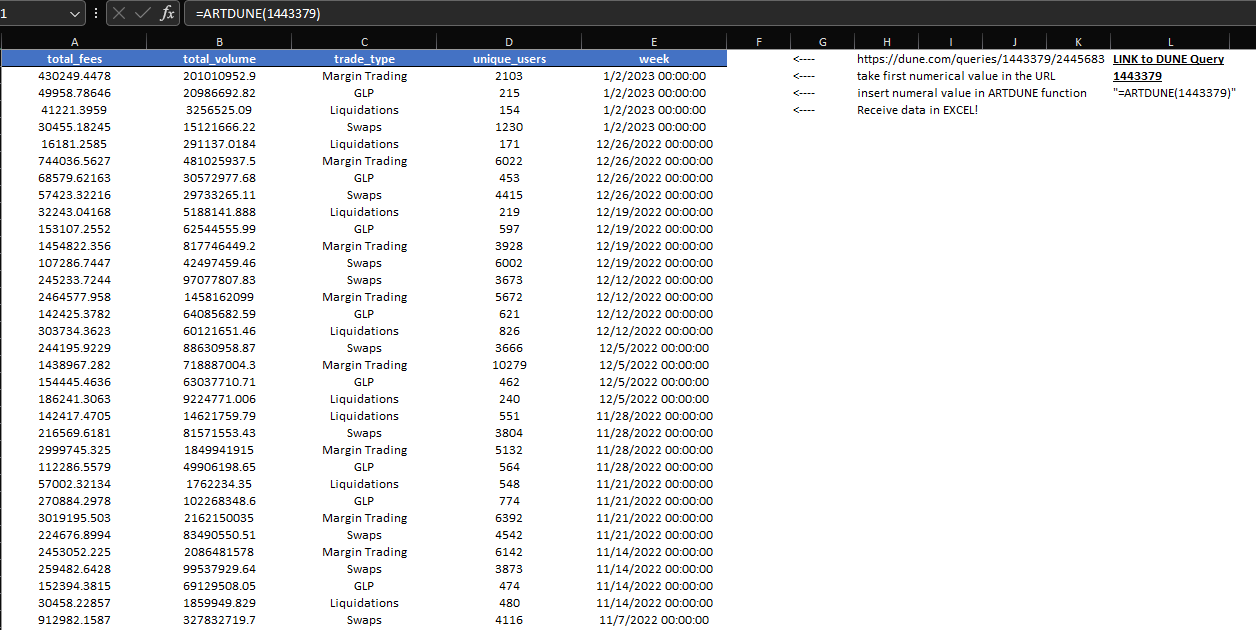Viewport: 1256px width, 630px height.
Task: Select column L header
Action: (1170, 42)
